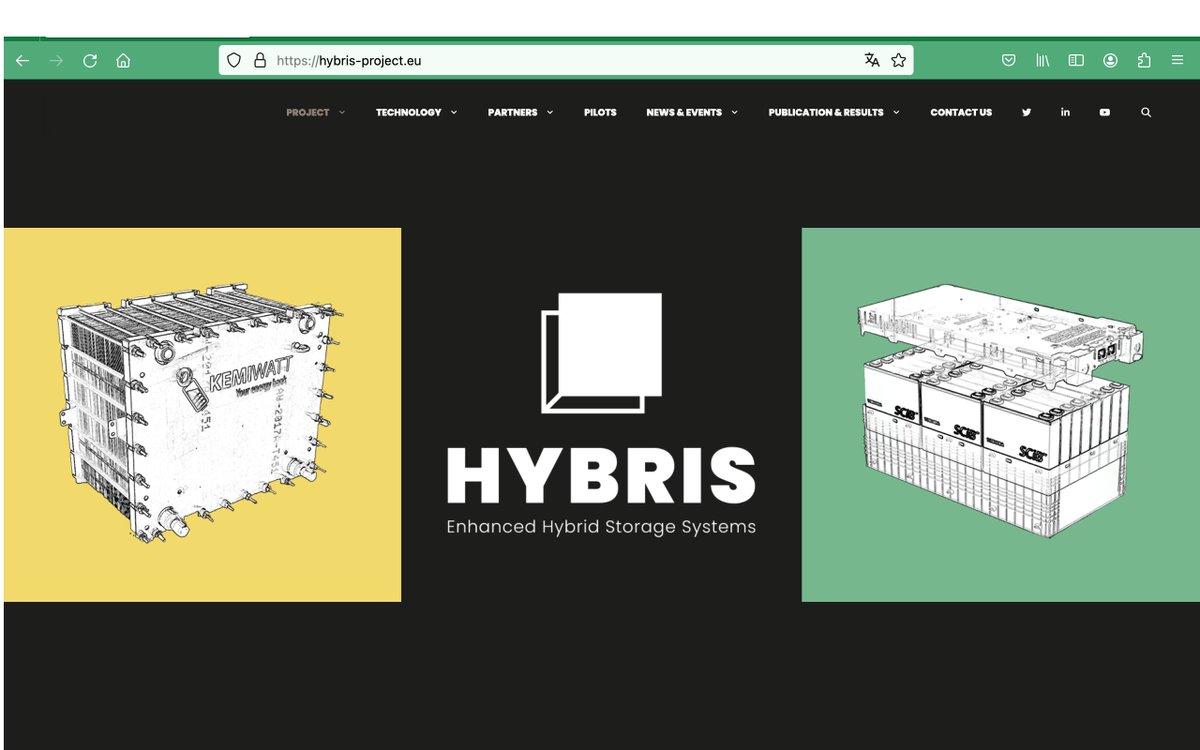Visit the HYBRIS LinkedIn page icon
This screenshot has width=1200, height=750.
click(1065, 112)
